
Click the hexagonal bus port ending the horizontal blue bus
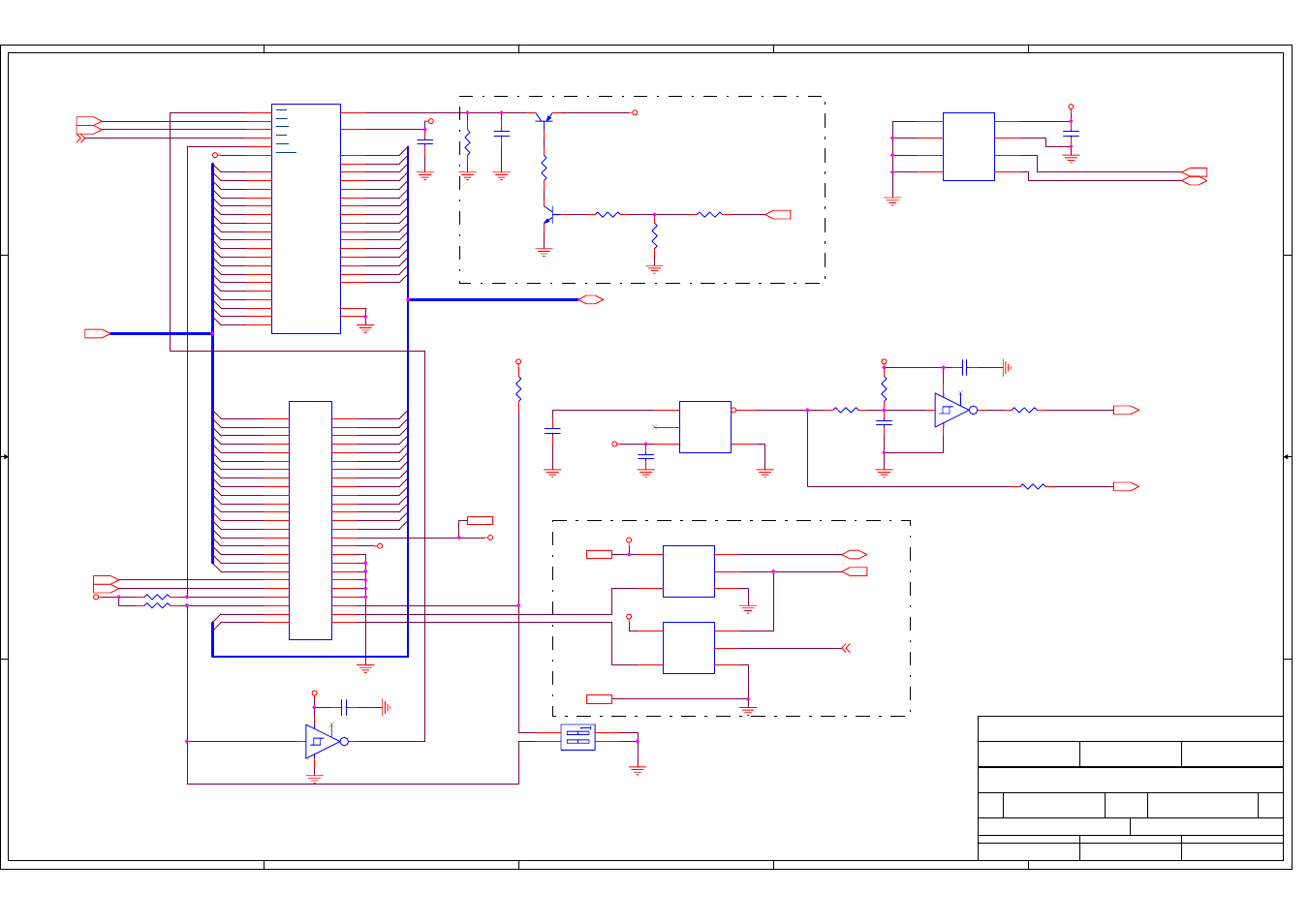tap(591, 299)
